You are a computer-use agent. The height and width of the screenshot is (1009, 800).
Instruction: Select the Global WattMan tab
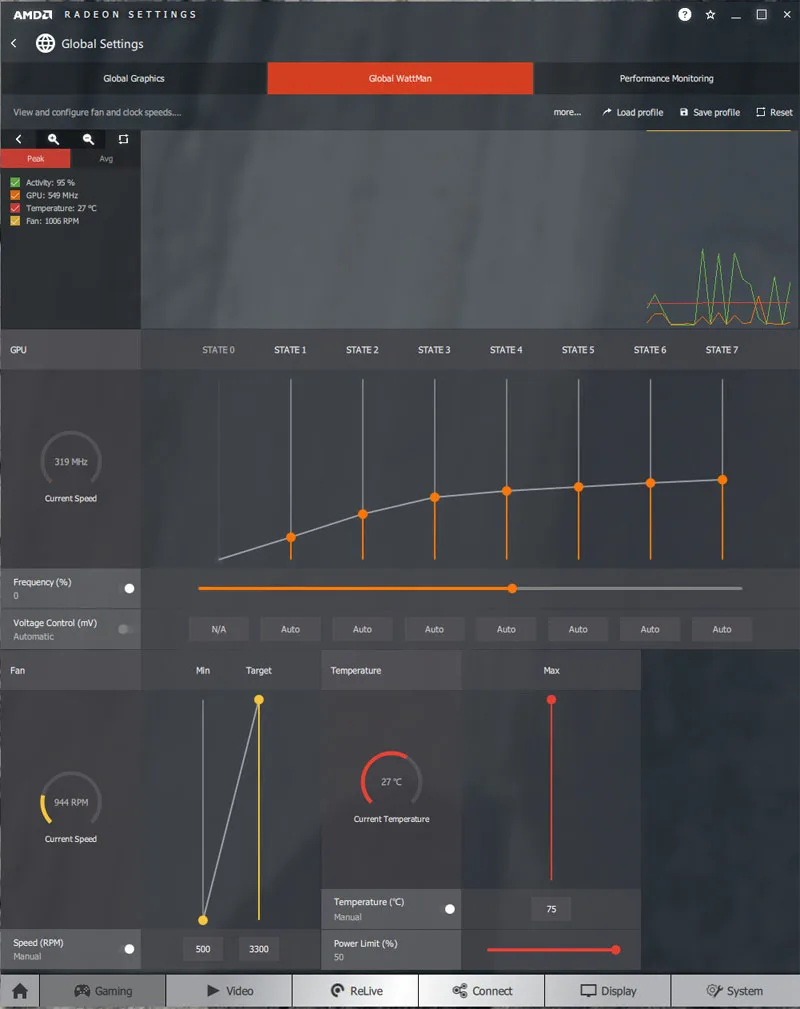point(400,79)
